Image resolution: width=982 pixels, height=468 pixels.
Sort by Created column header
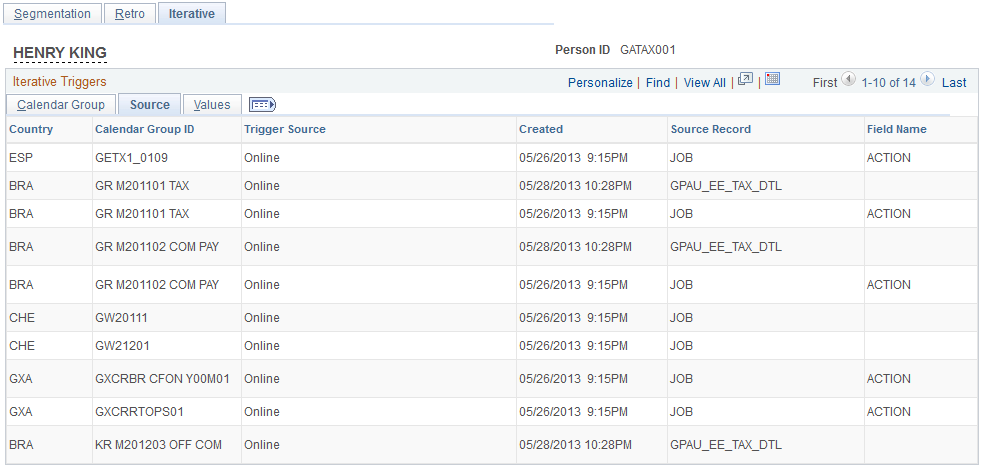point(541,130)
